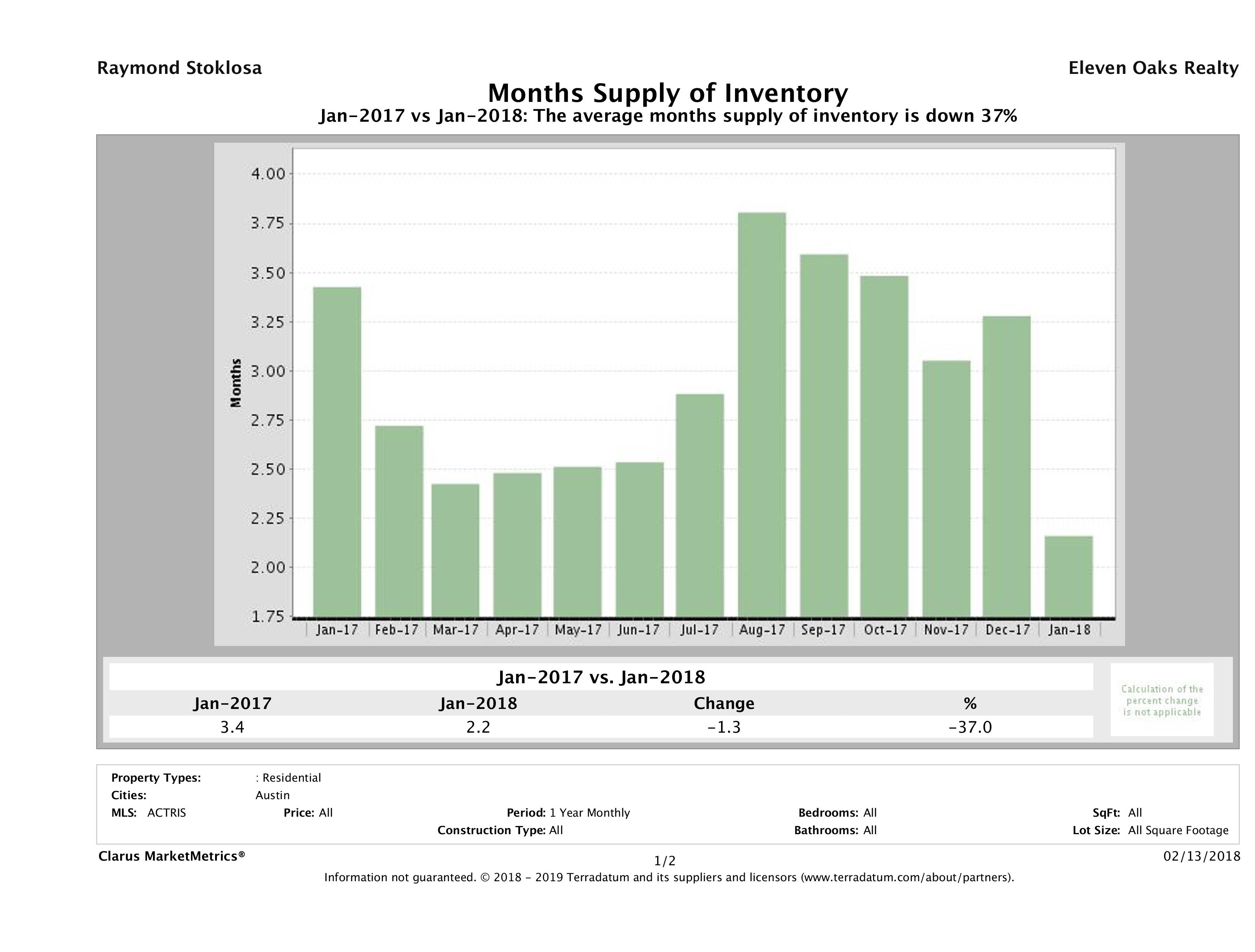This screenshot has height=952, width=1255.
Task: Click the page number 1/2
Action: click(x=664, y=861)
